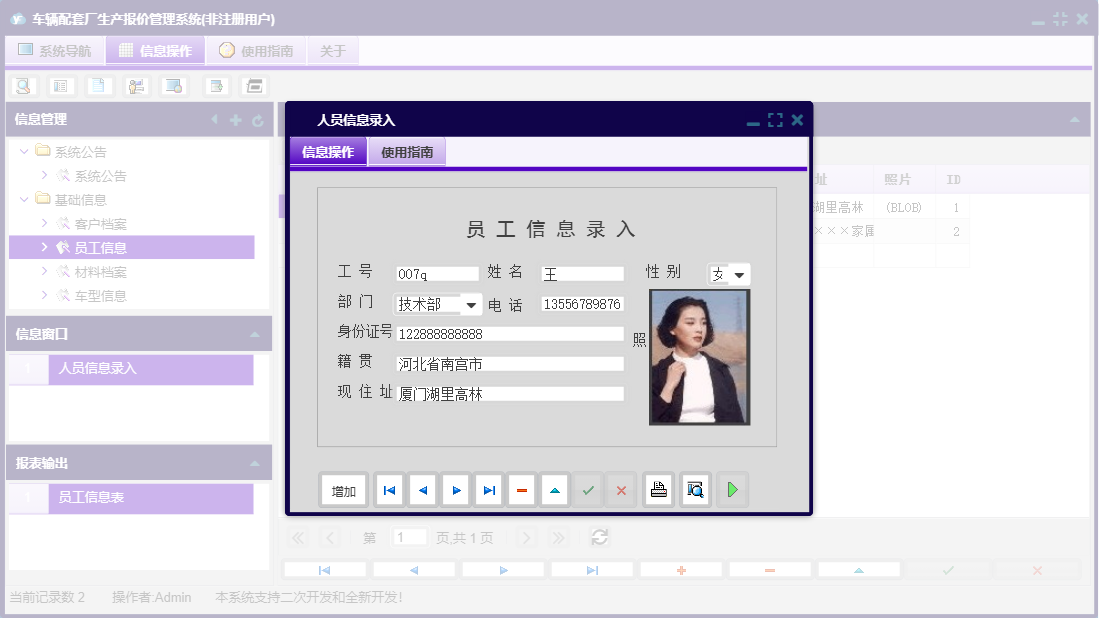Run the green execute arrow in the dialog

731,489
